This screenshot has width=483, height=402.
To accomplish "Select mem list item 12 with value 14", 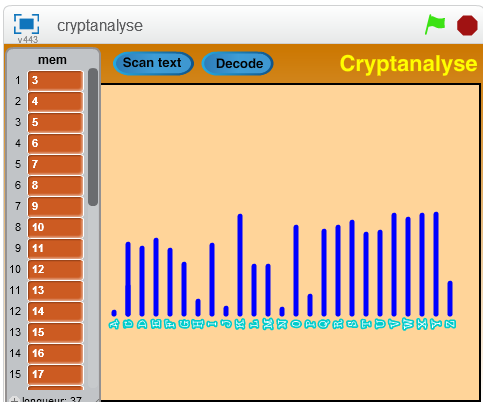I will click(x=55, y=311).
